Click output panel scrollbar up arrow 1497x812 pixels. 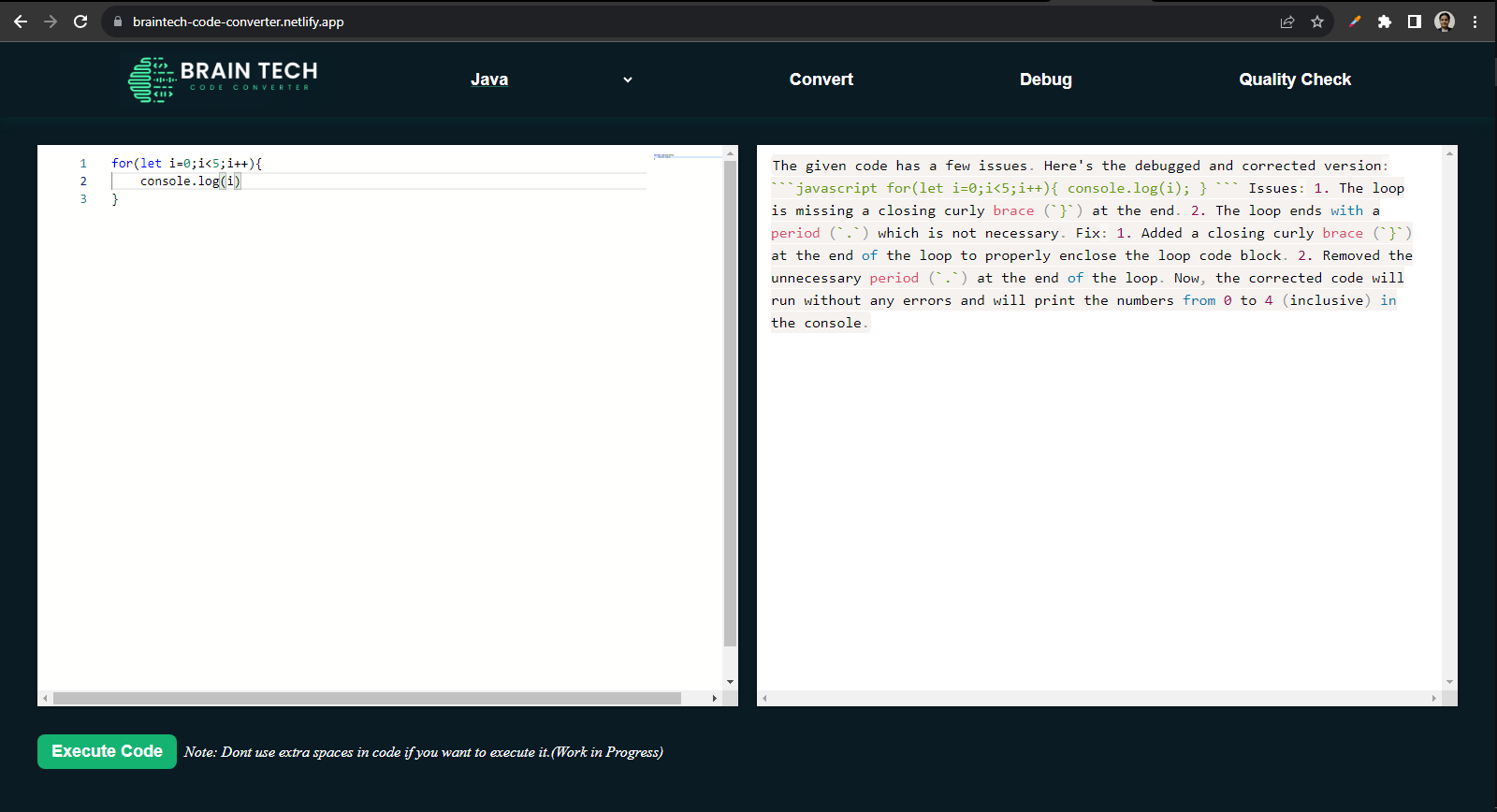click(1449, 152)
